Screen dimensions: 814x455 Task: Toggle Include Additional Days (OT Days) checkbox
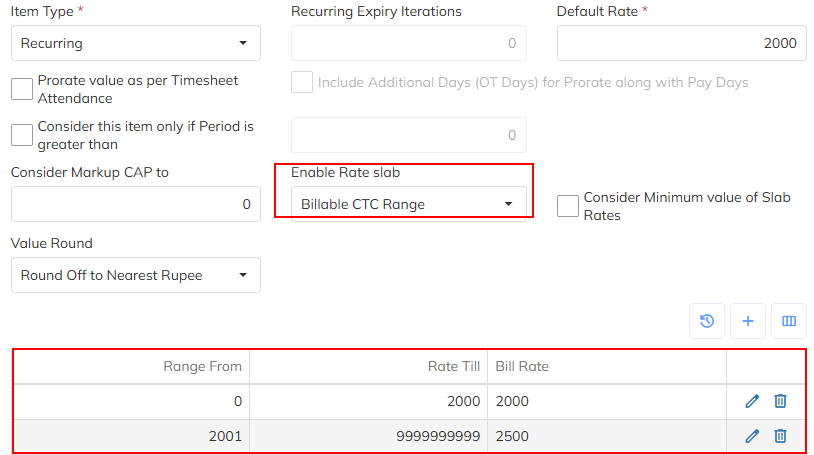pyautogui.click(x=302, y=82)
